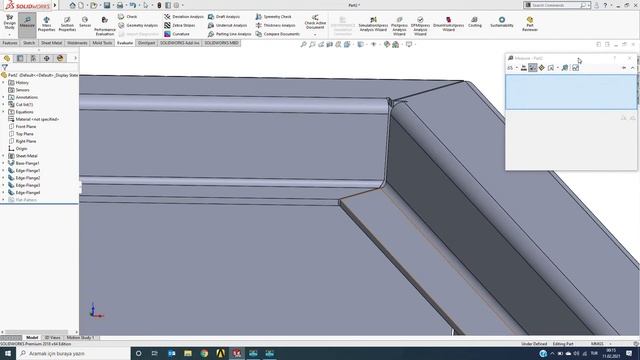Click the filter icon in feature tree
640x360 pixels.
click(x=4, y=67)
